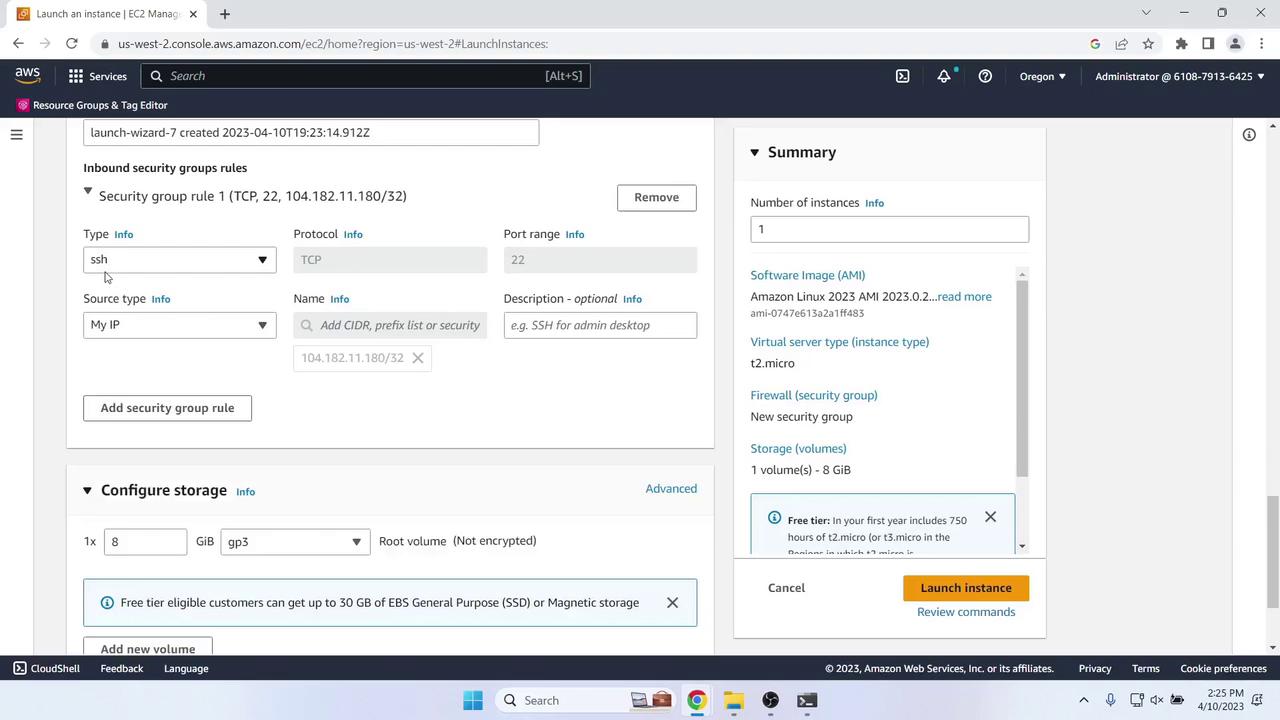Screen dimensions: 1280x720
Task: Open Storage (volumes) summary link
Action: click(799, 448)
